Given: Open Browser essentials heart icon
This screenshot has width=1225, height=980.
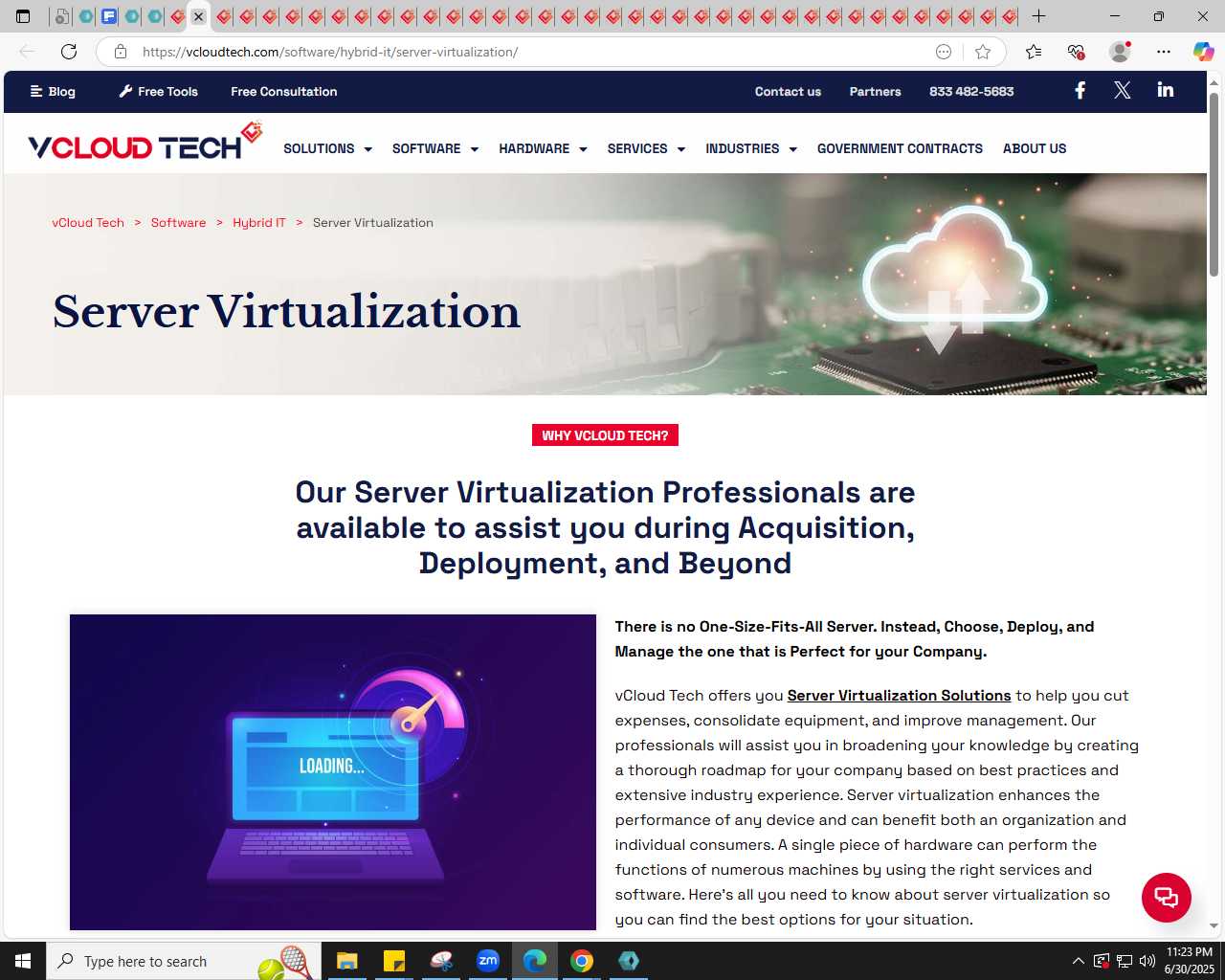Looking at the screenshot, I should click(x=1076, y=52).
